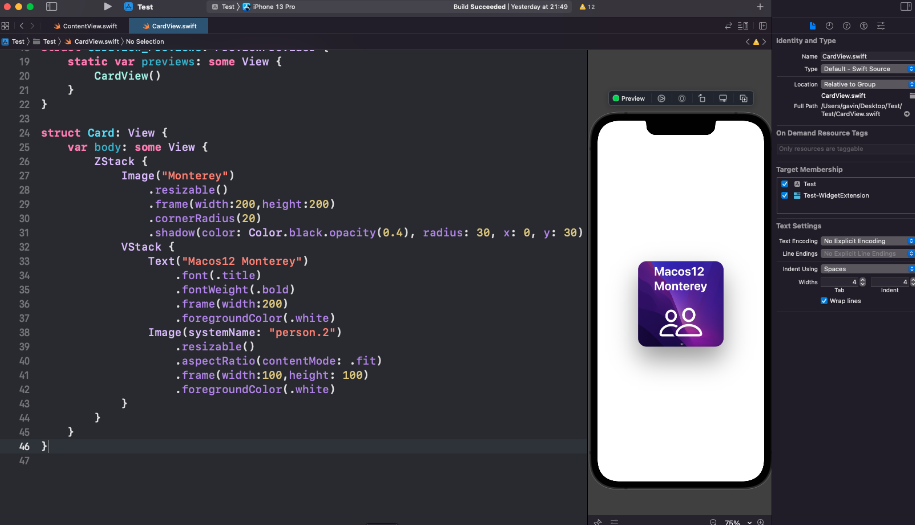Add editor on right
This screenshot has width=915, height=525.
(x=763, y=26)
